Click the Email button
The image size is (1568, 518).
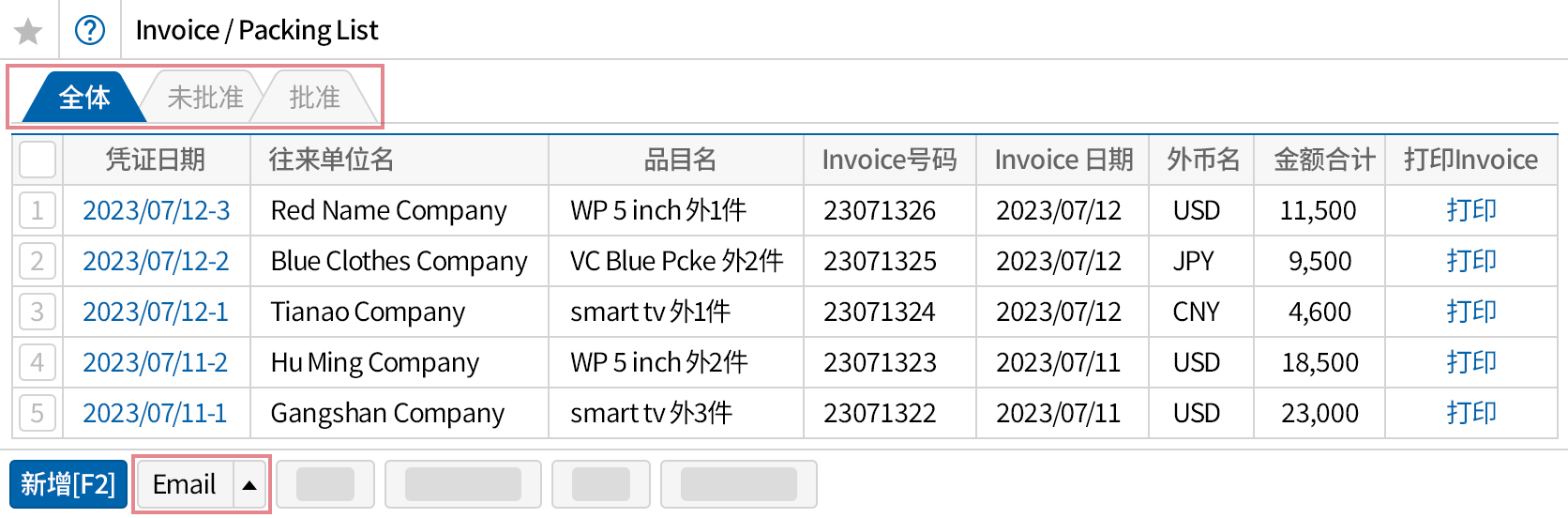[185, 485]
